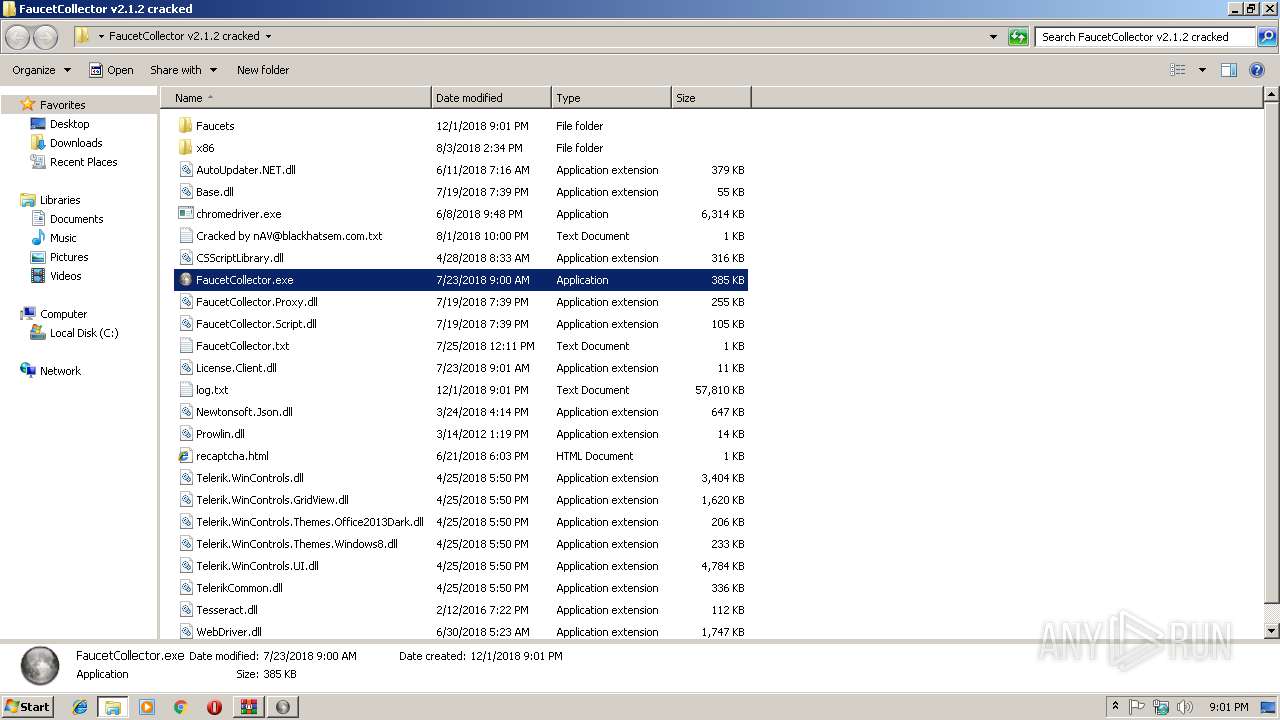This screenshot has width=1280, height=720.
Task: Select Libraries in navigation pane
Action: coord(60,200)
